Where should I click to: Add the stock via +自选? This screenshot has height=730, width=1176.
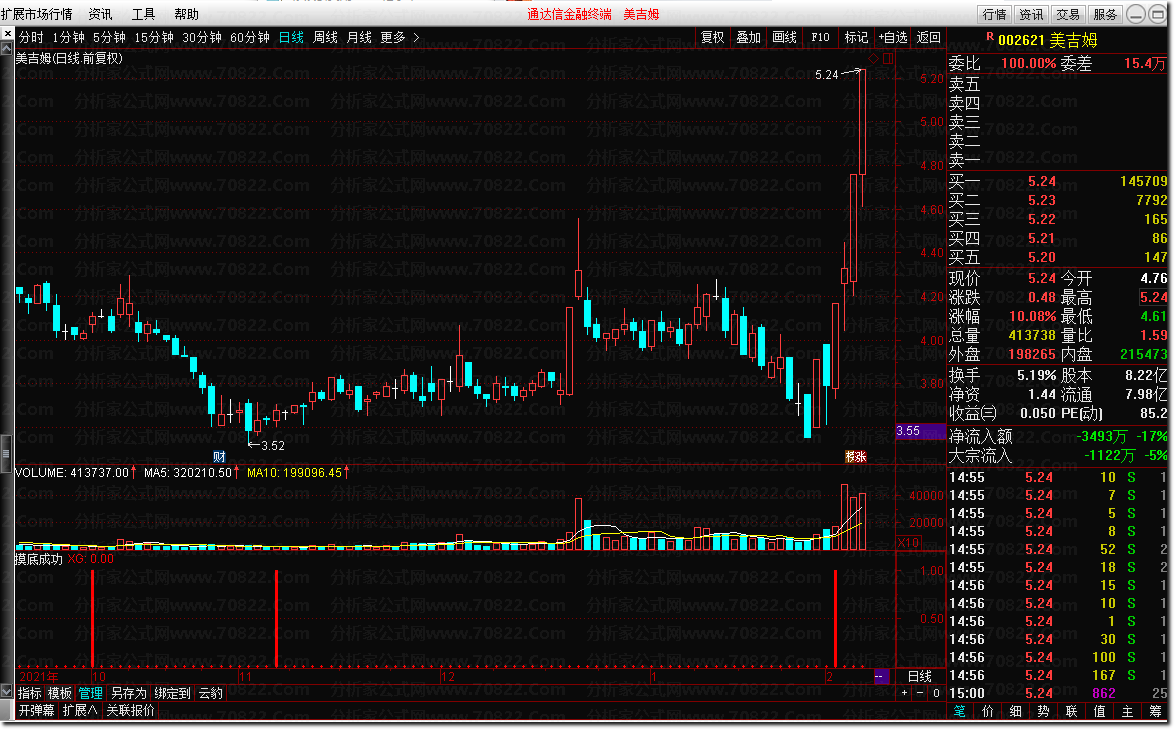tap(892, 37)
